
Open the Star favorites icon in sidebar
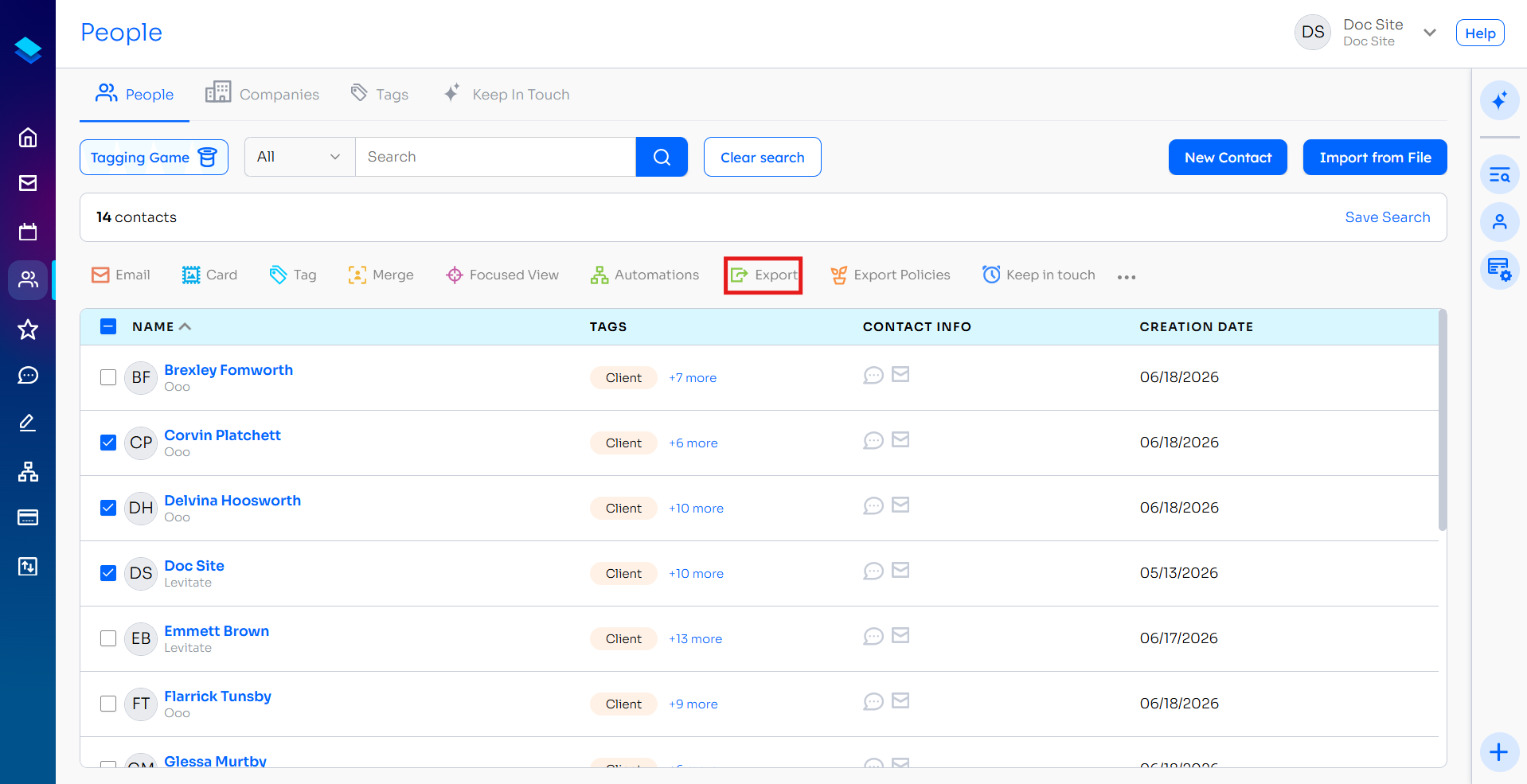(x=28, y=329)
